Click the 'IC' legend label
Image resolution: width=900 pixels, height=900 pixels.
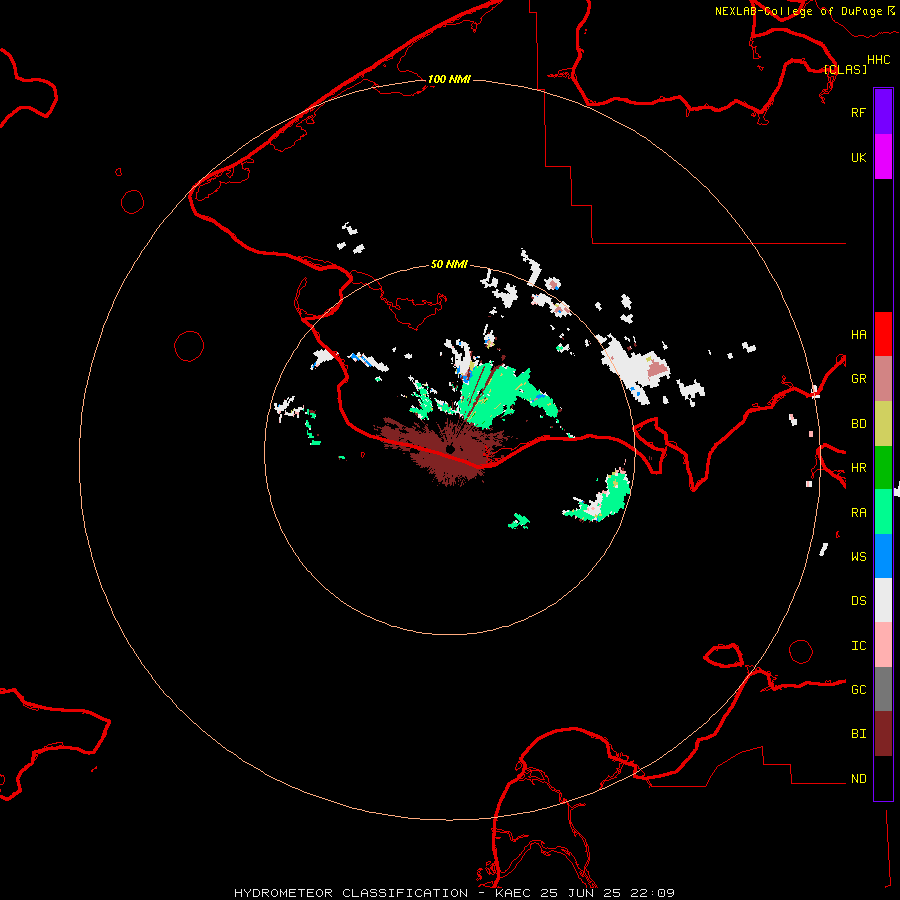click(858, 646)
